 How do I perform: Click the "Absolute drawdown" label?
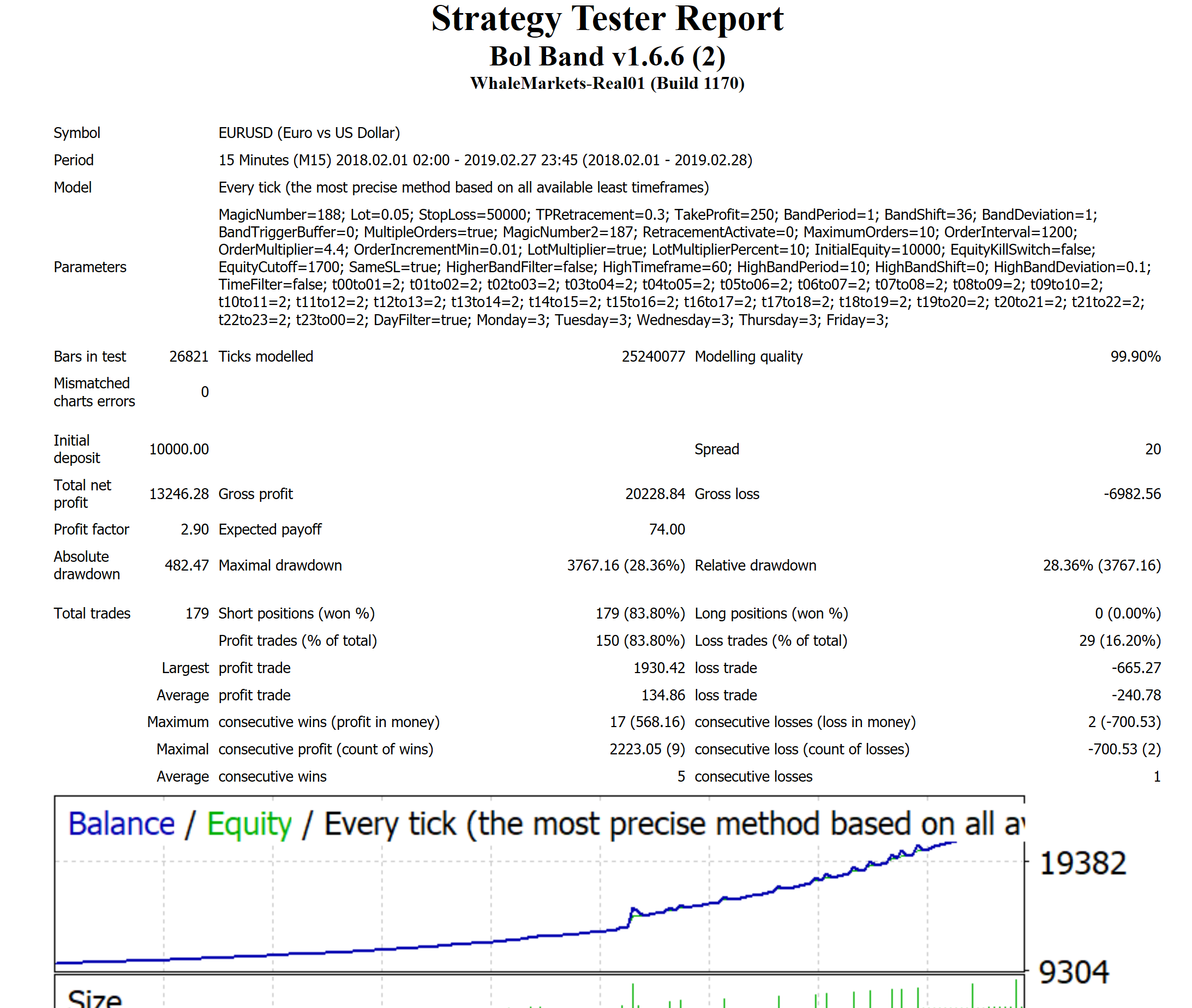coord(87,566)
